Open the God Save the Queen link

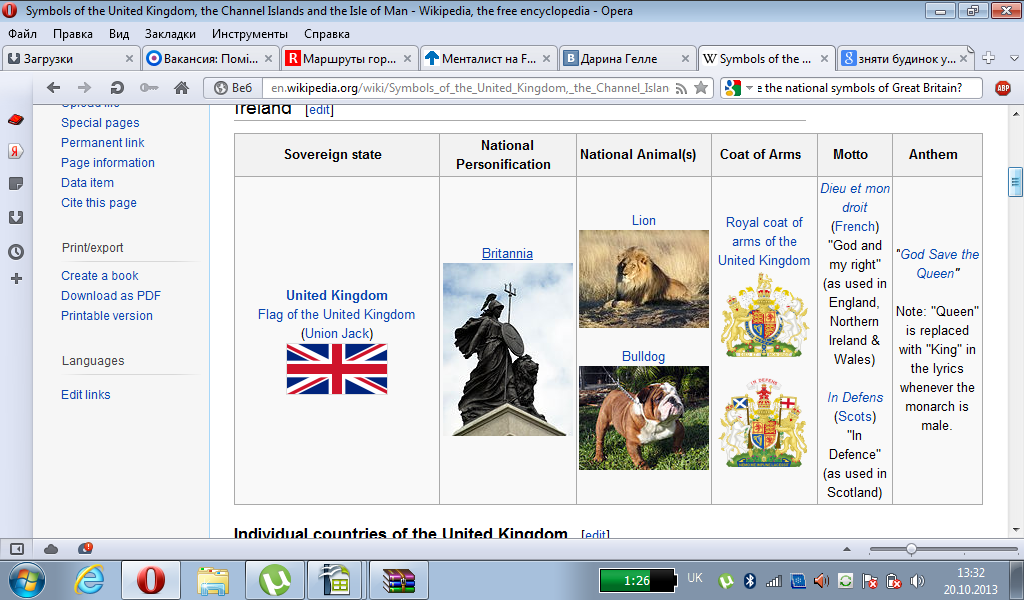939,264
